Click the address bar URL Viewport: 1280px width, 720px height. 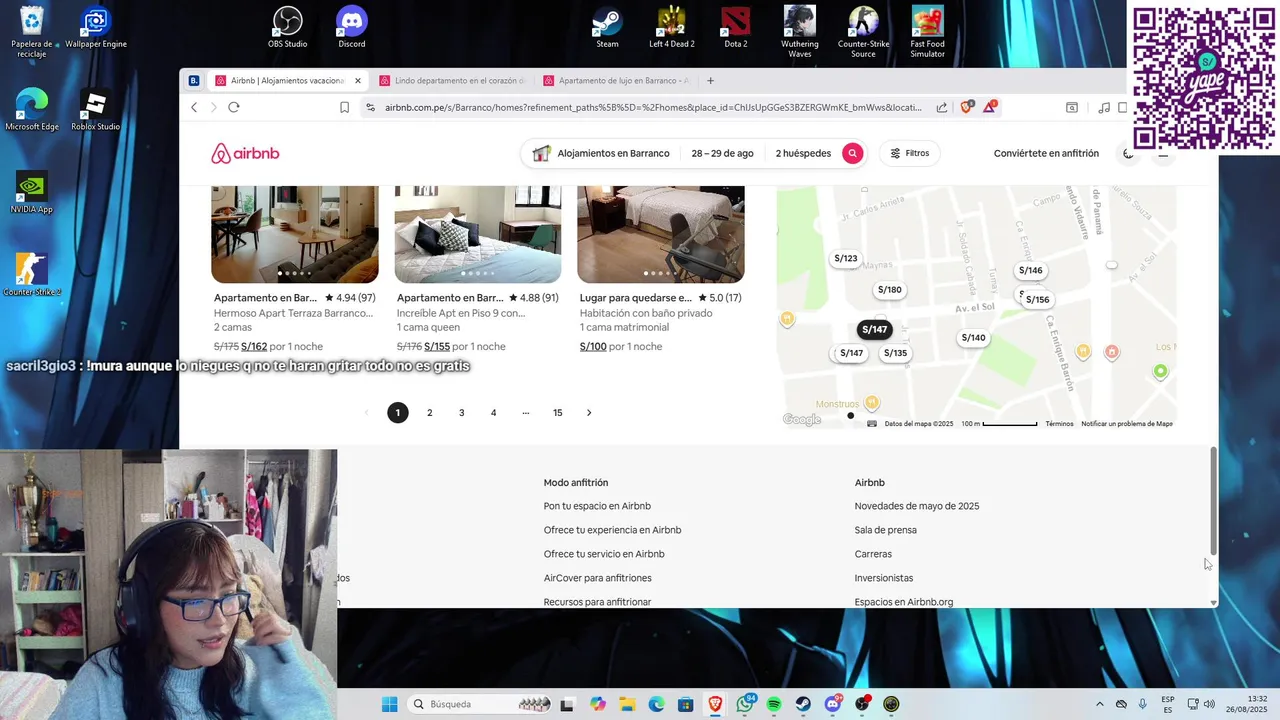pos(653,107)
